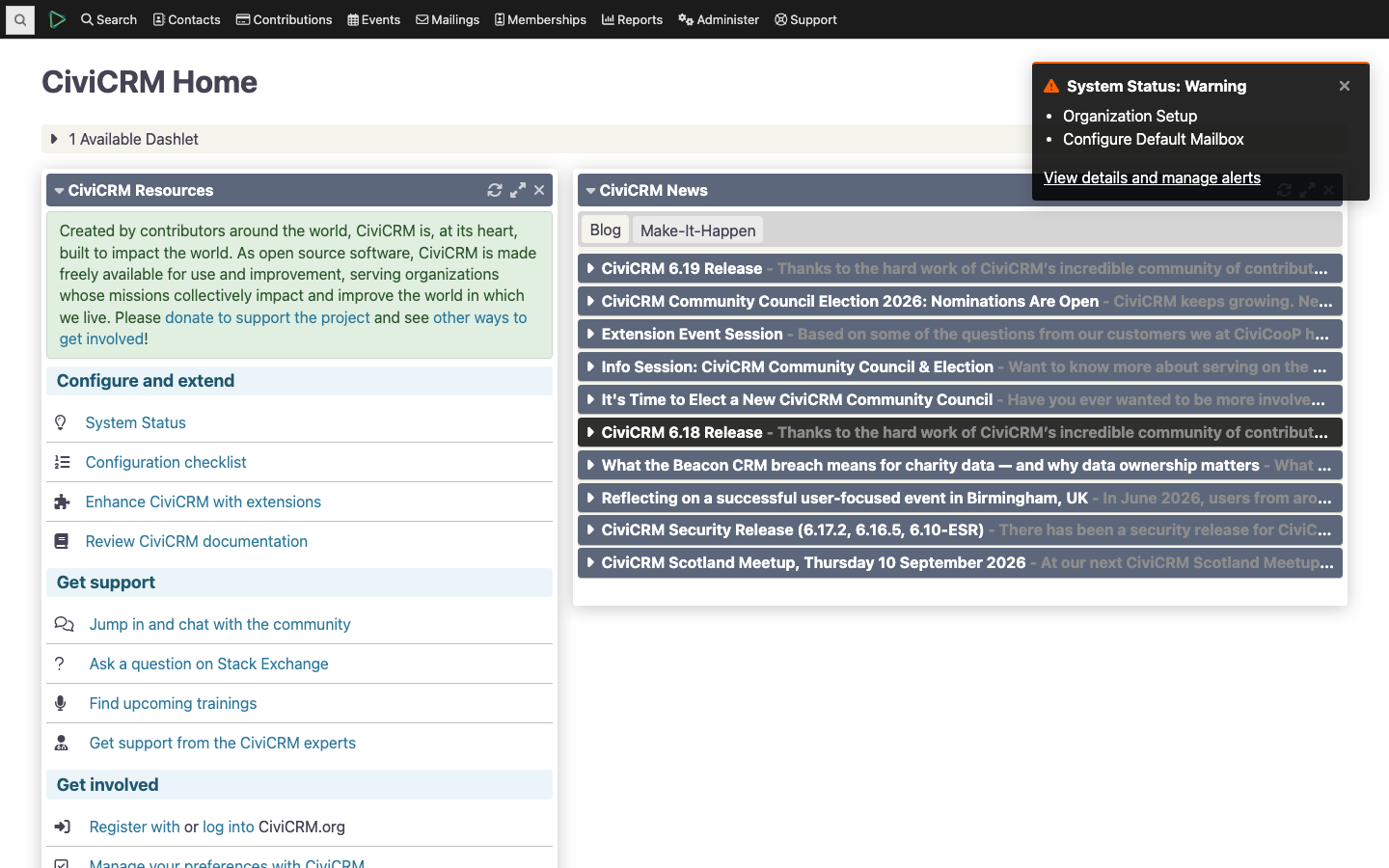Click the Memberships menu item

(x=540, y=19)
